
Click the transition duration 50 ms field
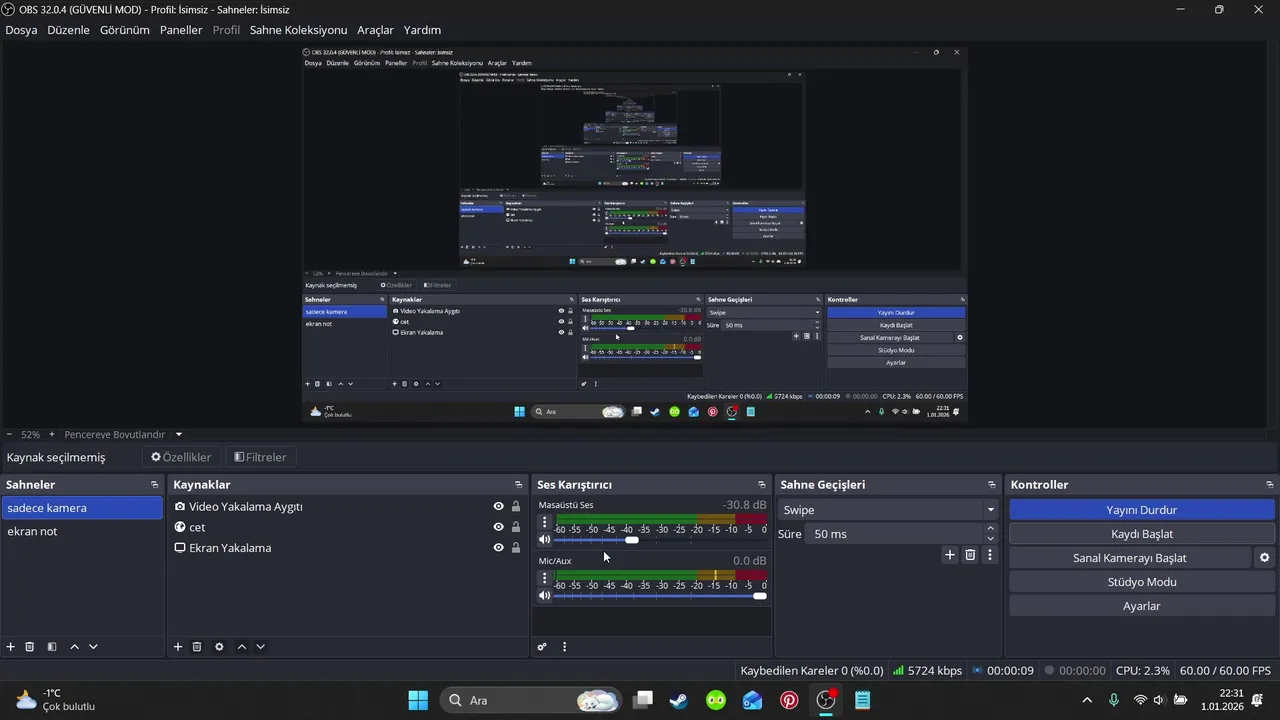(895, 534)
